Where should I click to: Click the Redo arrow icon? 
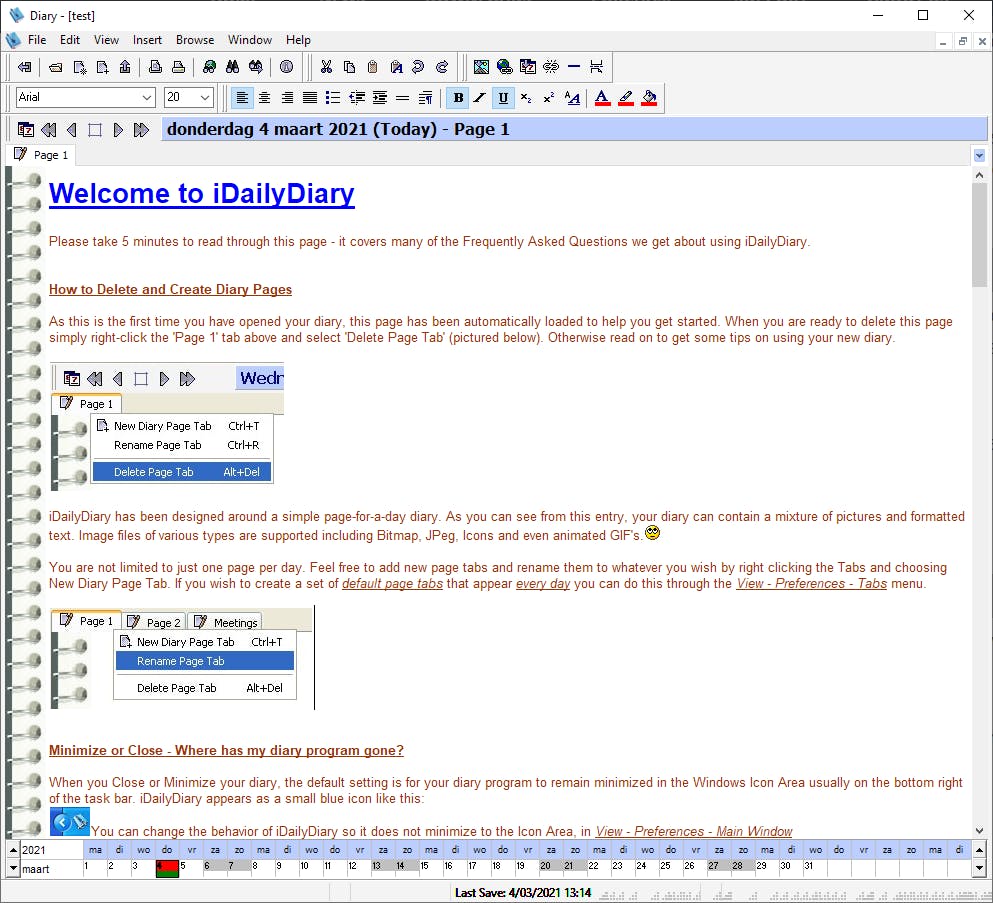click(x=442, y=66)
